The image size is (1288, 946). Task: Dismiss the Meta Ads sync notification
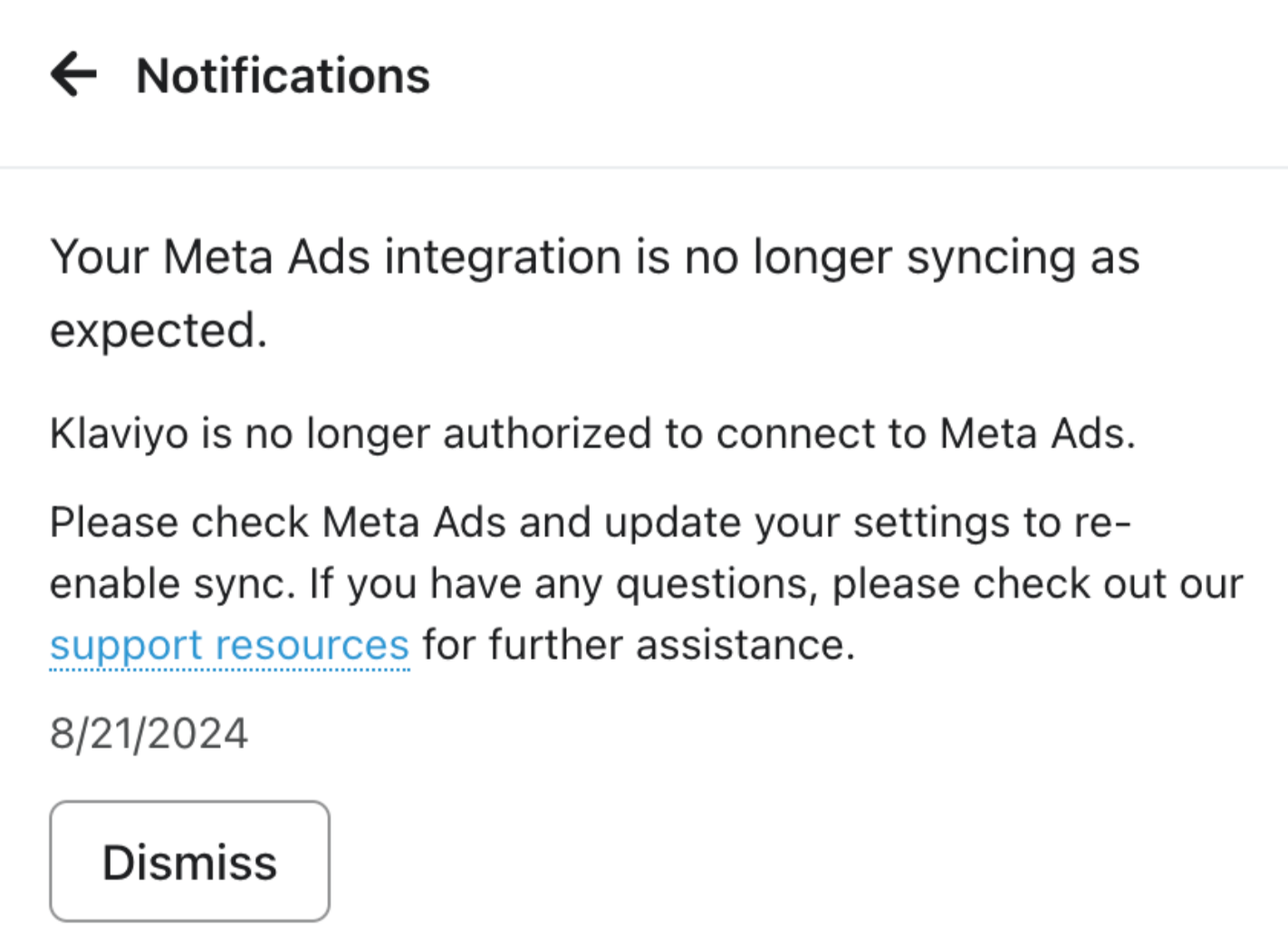[189, 862]
